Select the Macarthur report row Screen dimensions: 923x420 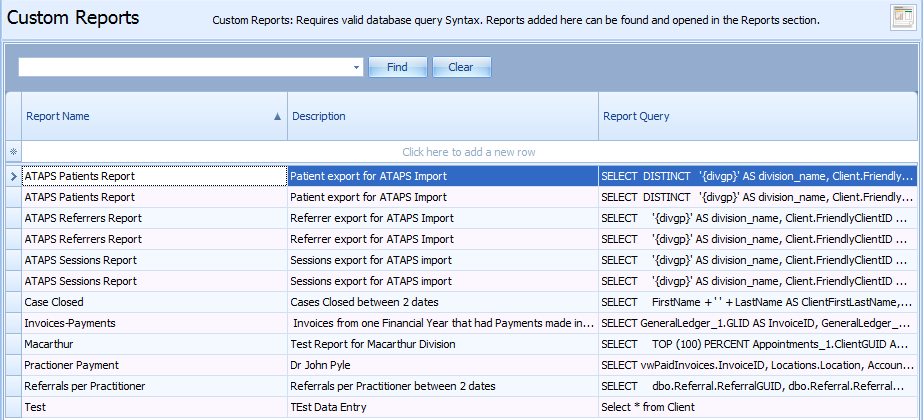(462, 344)
